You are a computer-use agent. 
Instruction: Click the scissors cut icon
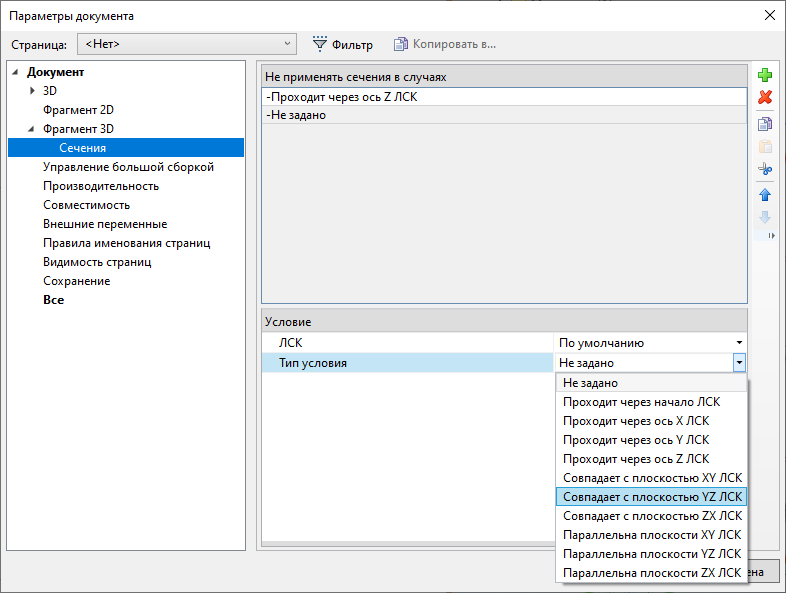(x=765, y=169)
